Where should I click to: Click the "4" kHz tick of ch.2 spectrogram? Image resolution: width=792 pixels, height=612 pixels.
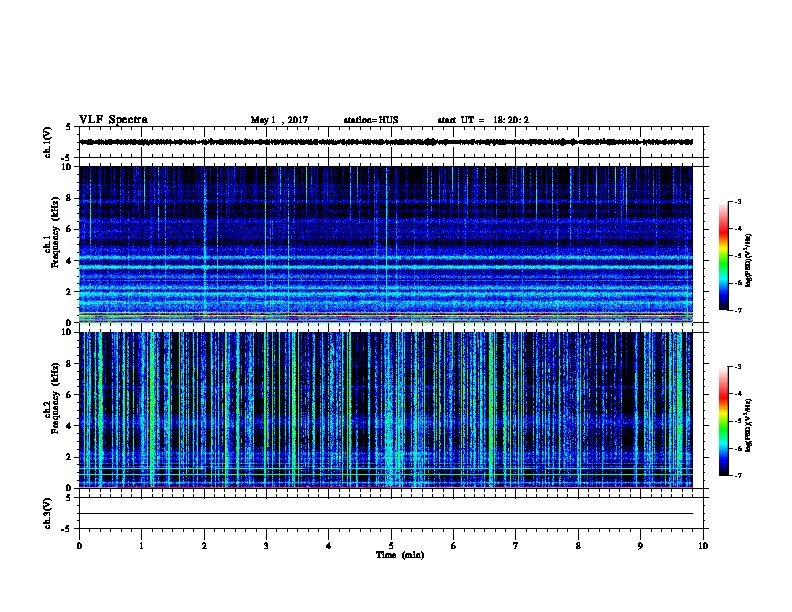pyautogui.click(x=69, y=426)
